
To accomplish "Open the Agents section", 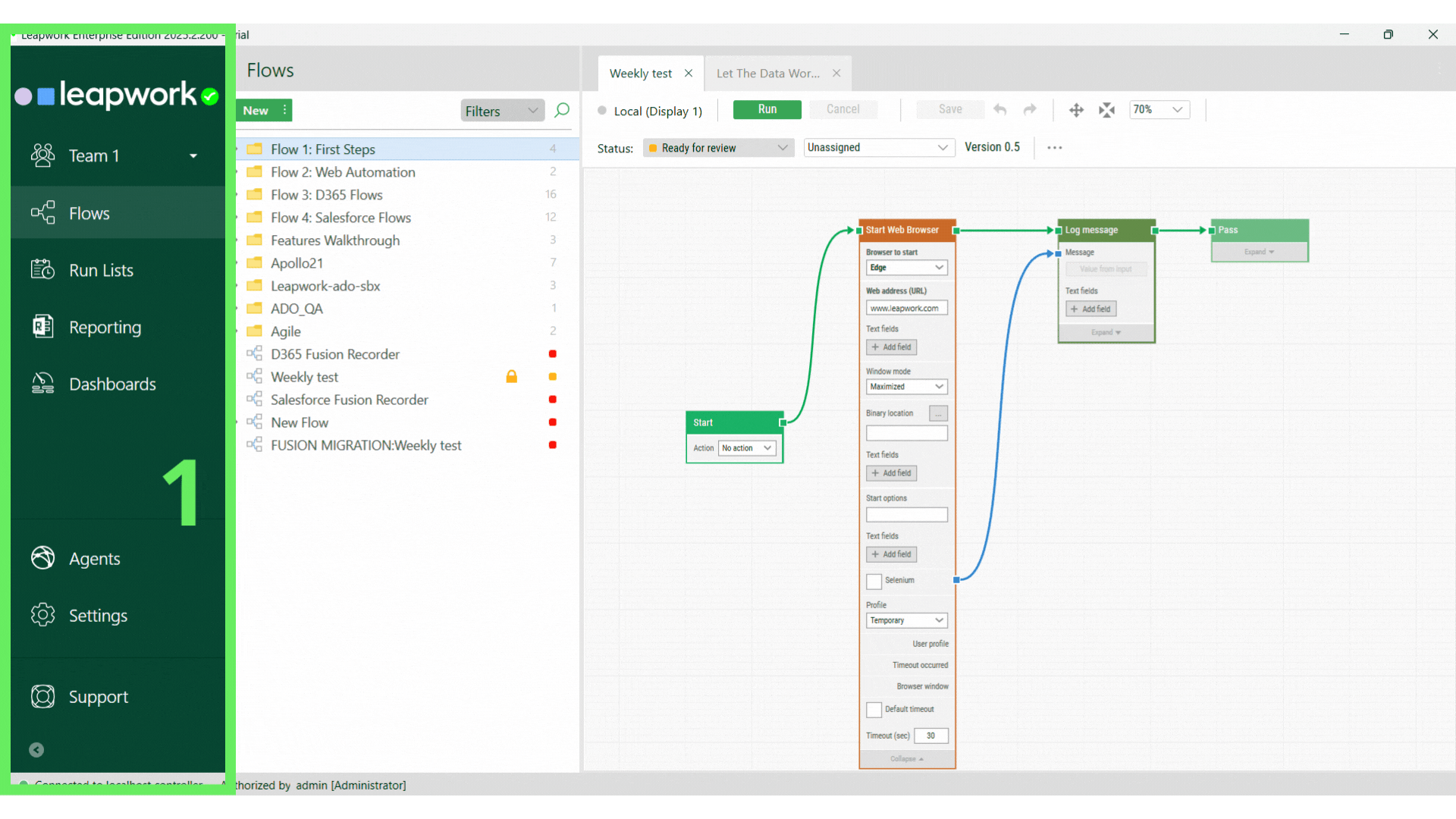I will click(94, 559).
